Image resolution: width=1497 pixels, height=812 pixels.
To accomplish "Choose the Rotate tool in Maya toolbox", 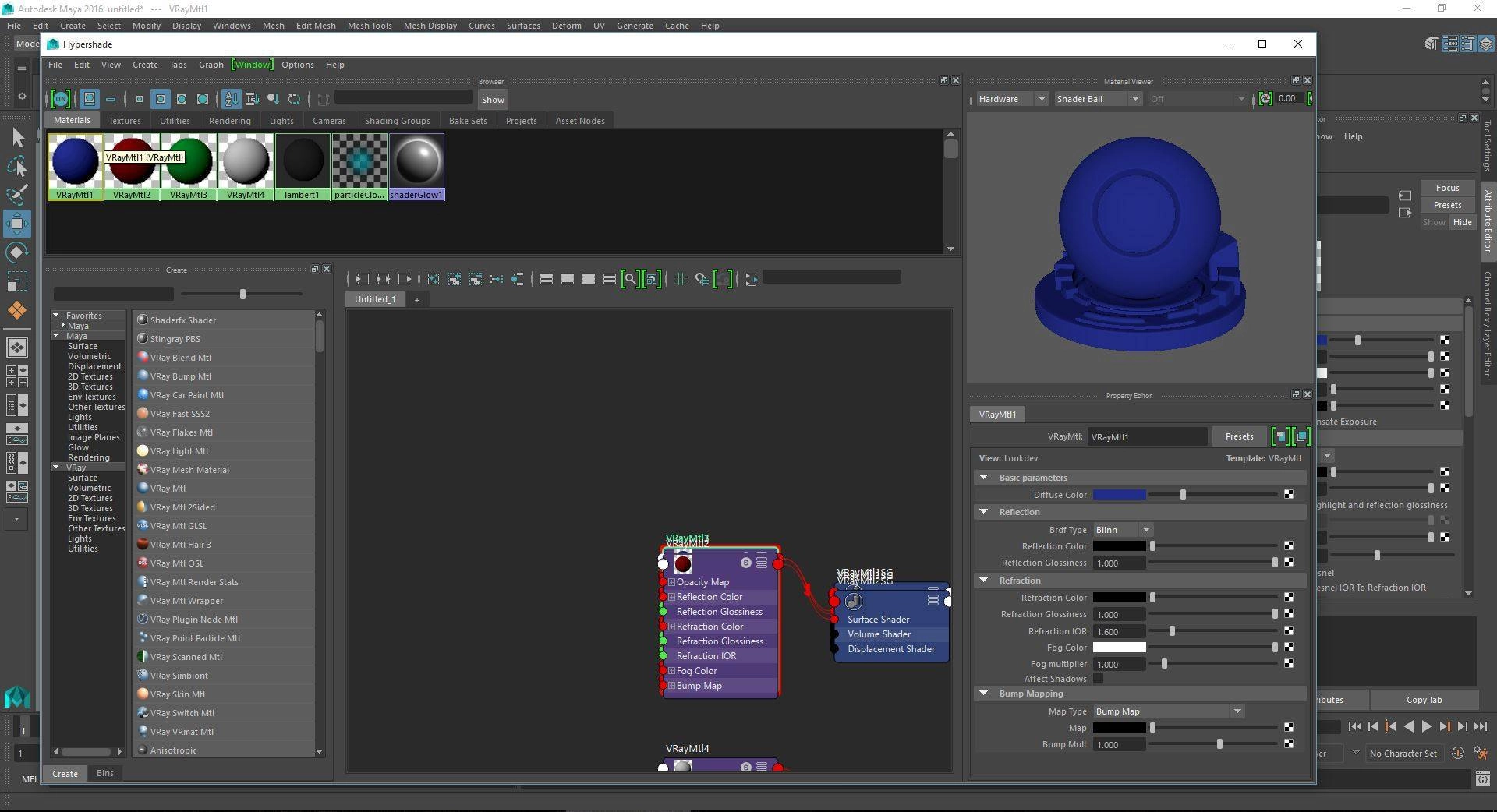I will [17, 252].
